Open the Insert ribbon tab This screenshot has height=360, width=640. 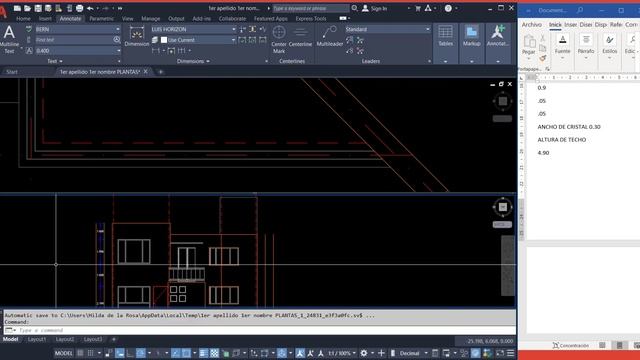(45, 19)
